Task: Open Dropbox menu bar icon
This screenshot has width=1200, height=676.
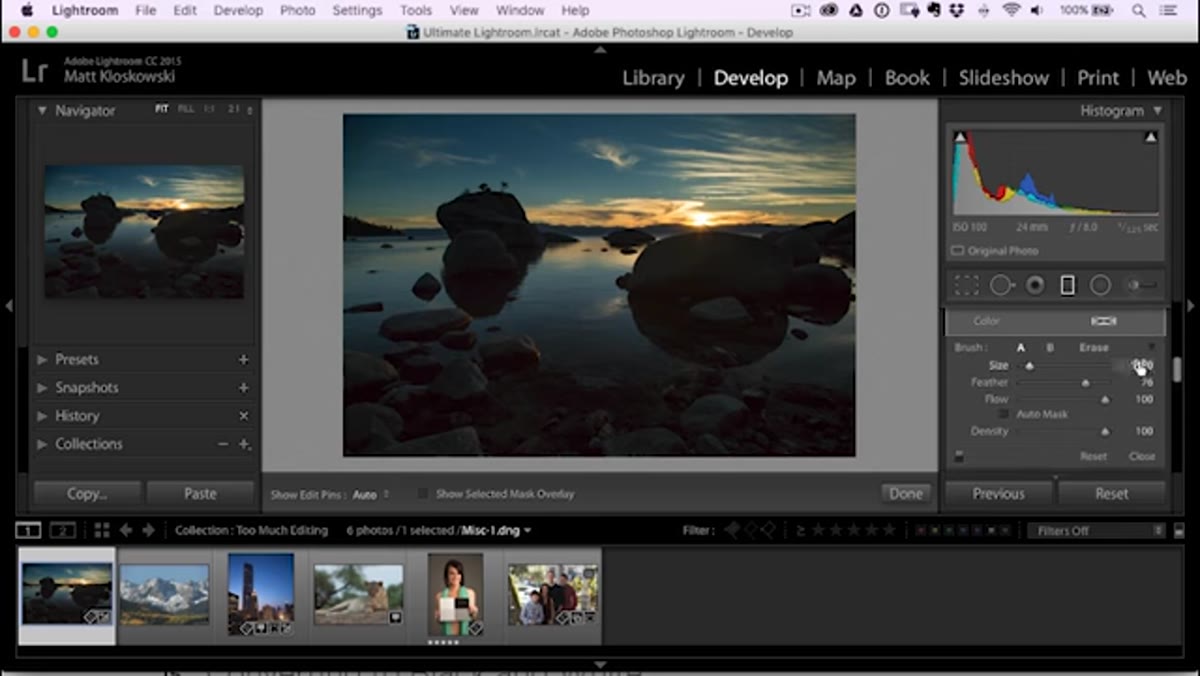Action: coord(957,10)
